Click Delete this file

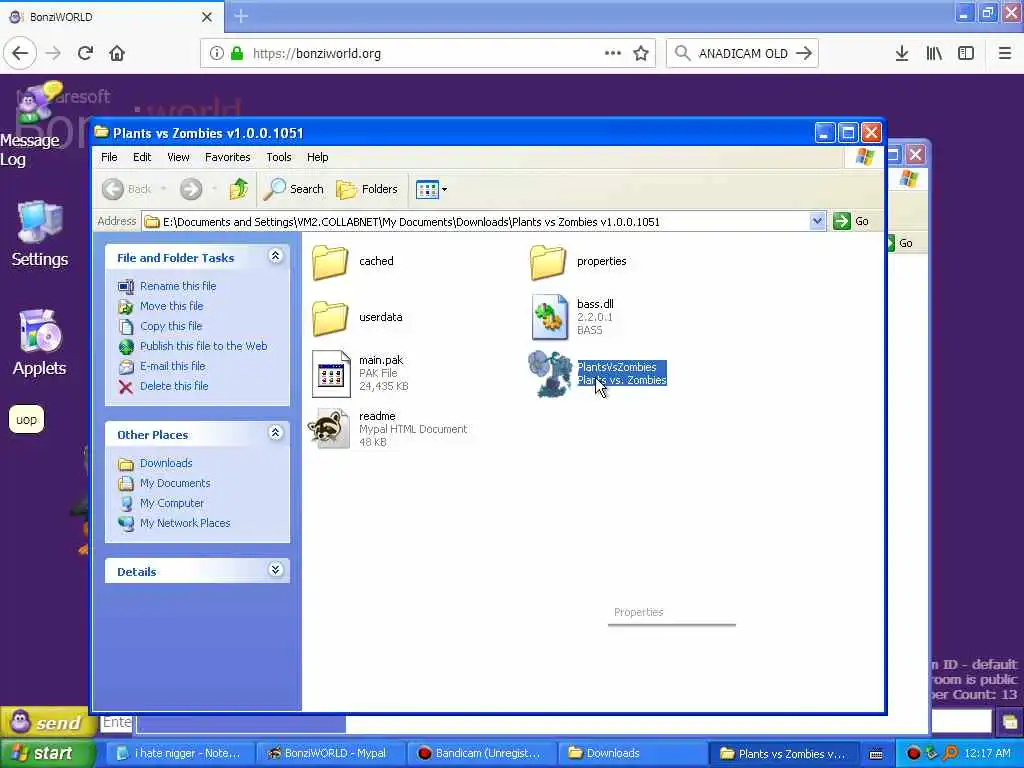(174, 387)
